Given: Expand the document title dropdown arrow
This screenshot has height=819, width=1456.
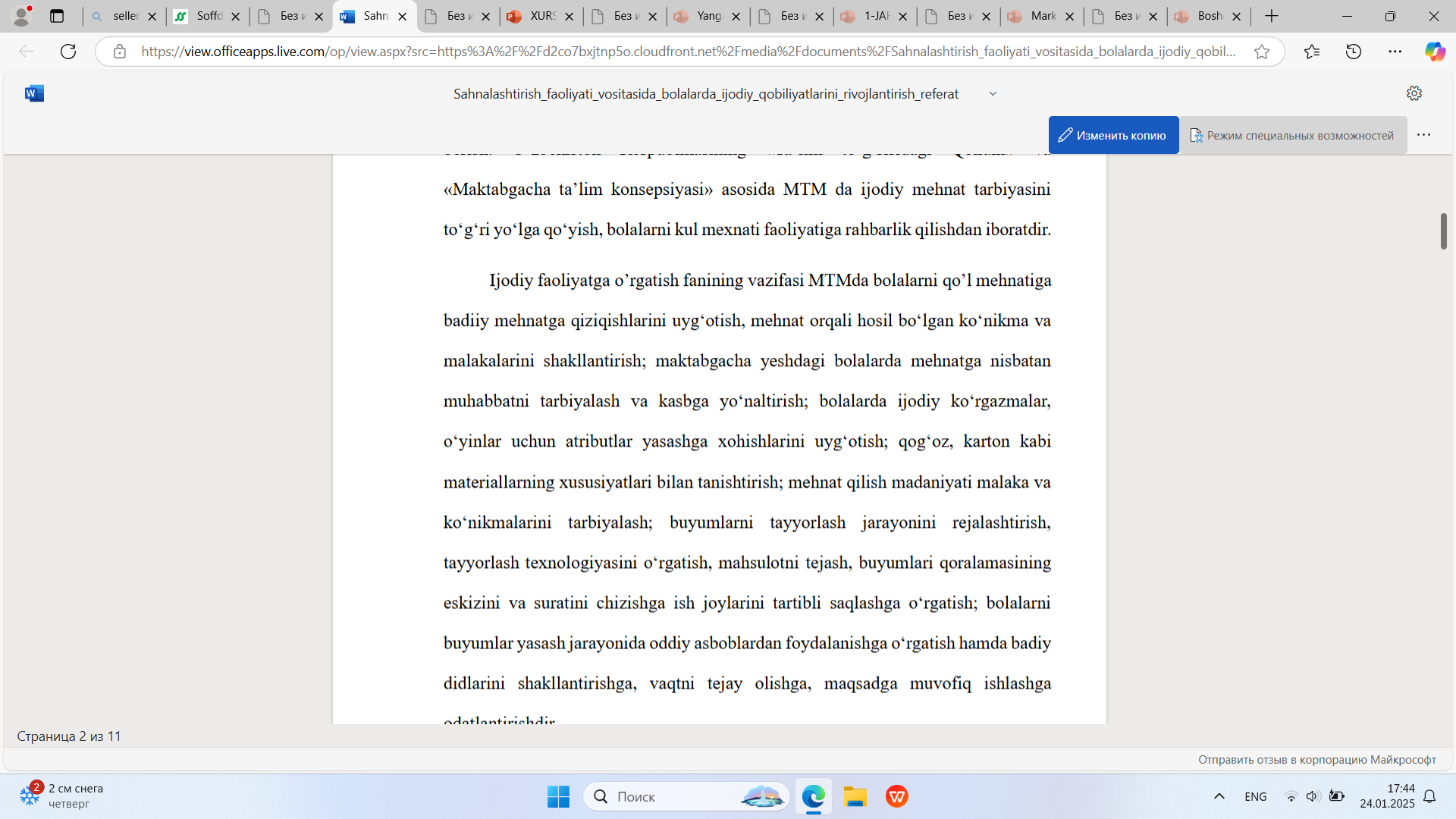Looking at the screenshot, I should click(993, 94).
